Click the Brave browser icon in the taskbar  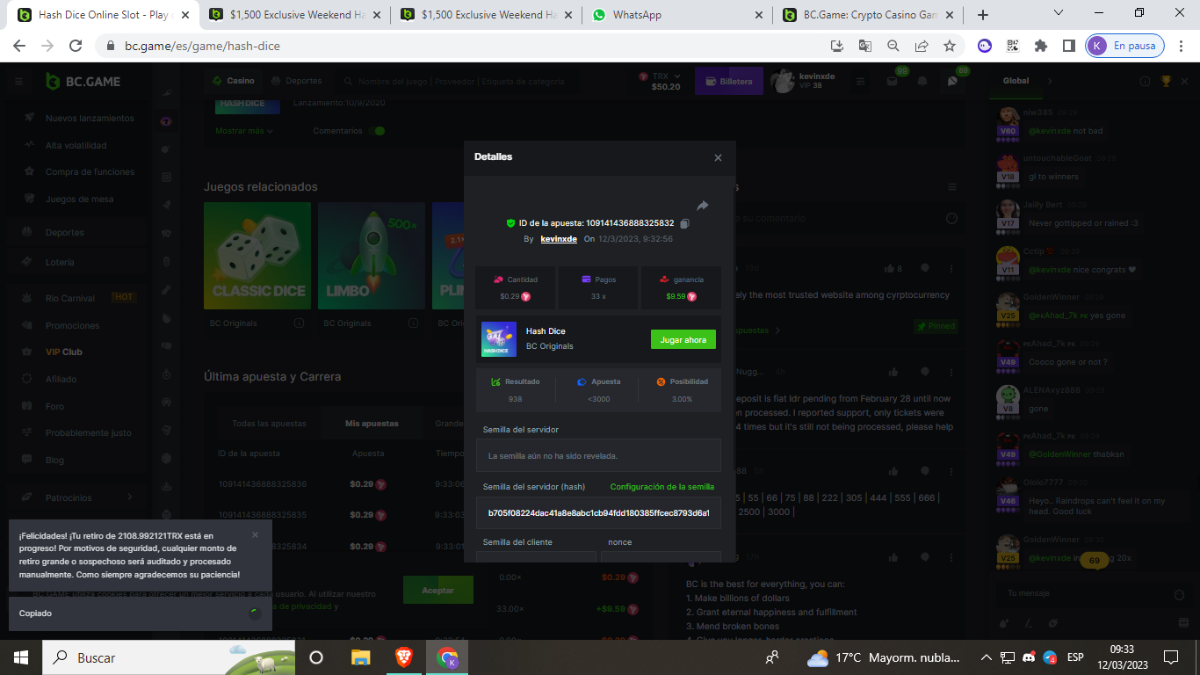tap(403, 657)
